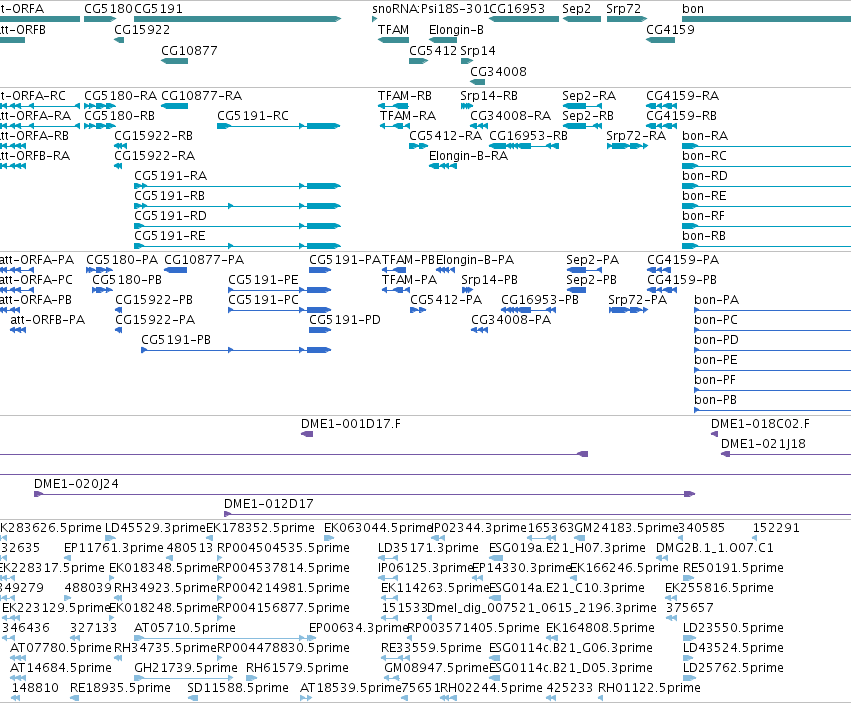Click the CG5191-RE transcript line glyph

coord(237,246)
